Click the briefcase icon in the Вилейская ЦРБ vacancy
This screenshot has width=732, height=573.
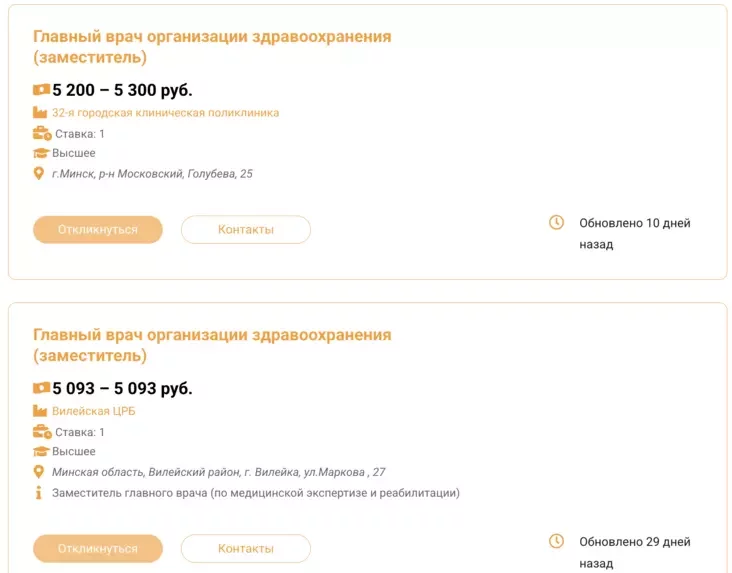coord(41,432)
